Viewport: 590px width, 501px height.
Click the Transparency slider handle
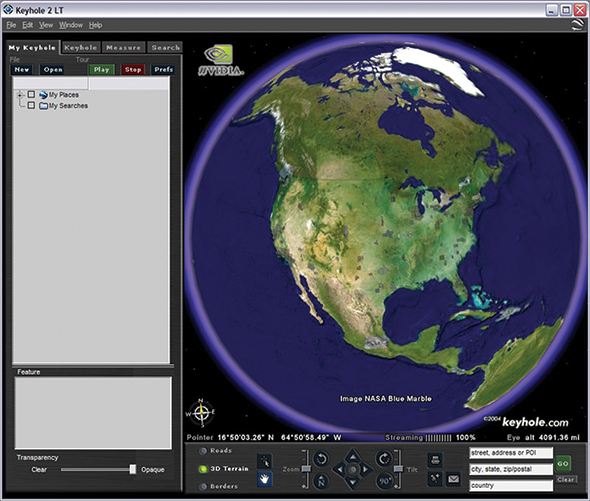[x=133, y=469]
